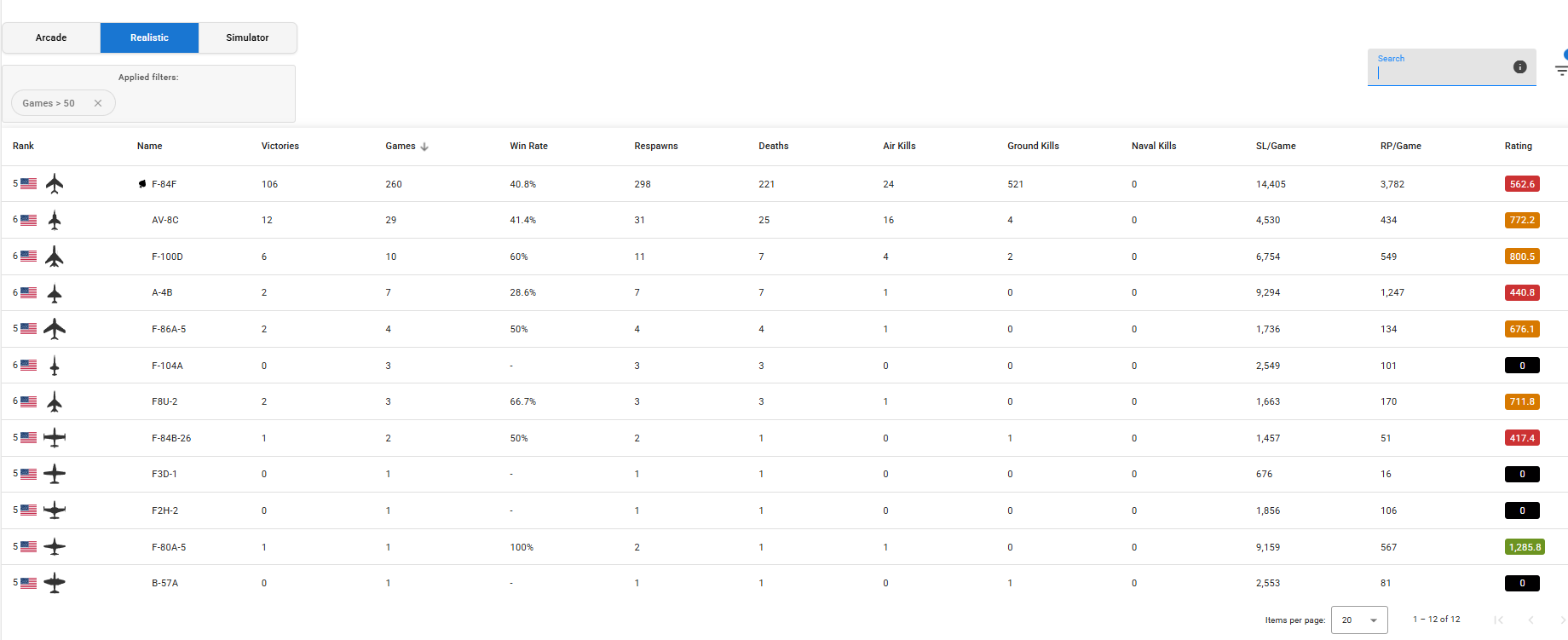Switch to Arcade game mode
This screenshot has width=1568, height=640.
click(51, 37)
